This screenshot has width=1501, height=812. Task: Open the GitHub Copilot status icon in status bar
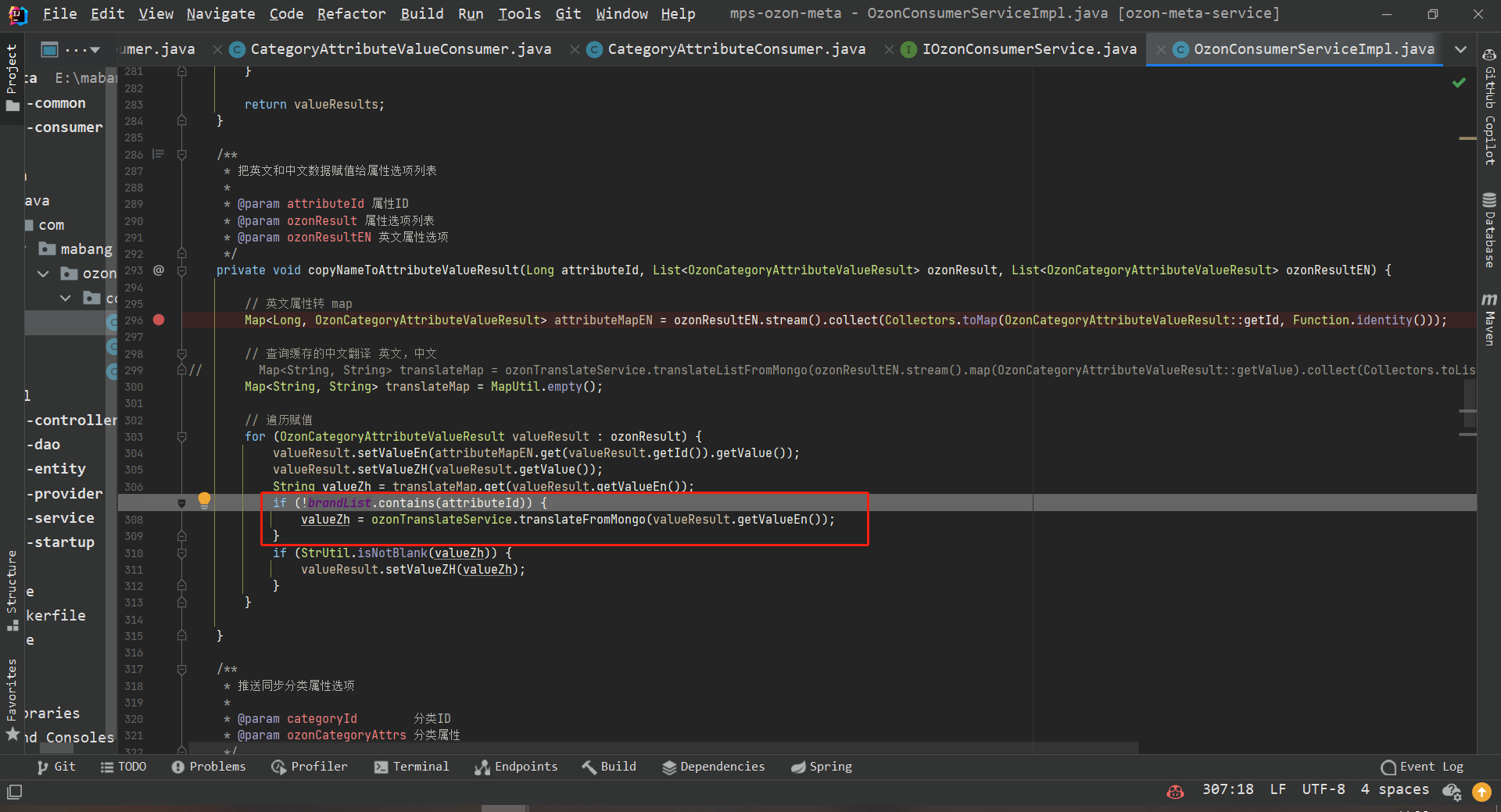point(1174,791)
